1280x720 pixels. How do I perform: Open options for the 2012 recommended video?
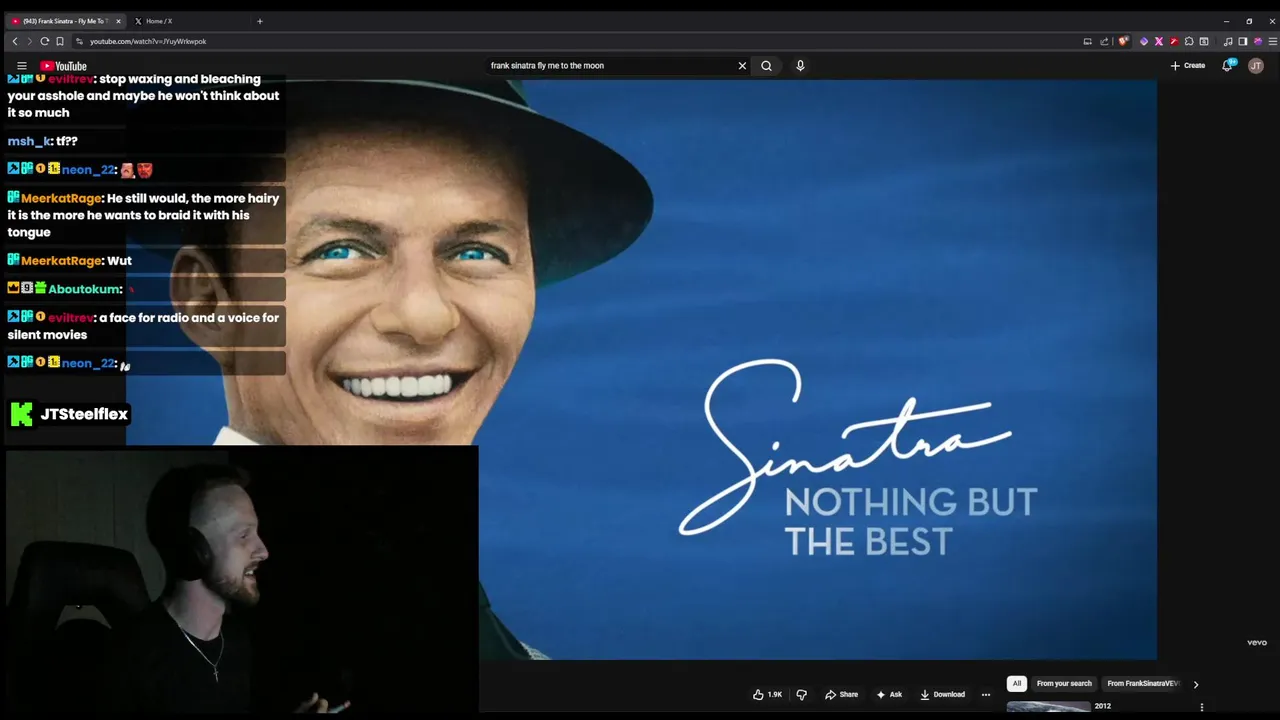tap(1202, 707)
